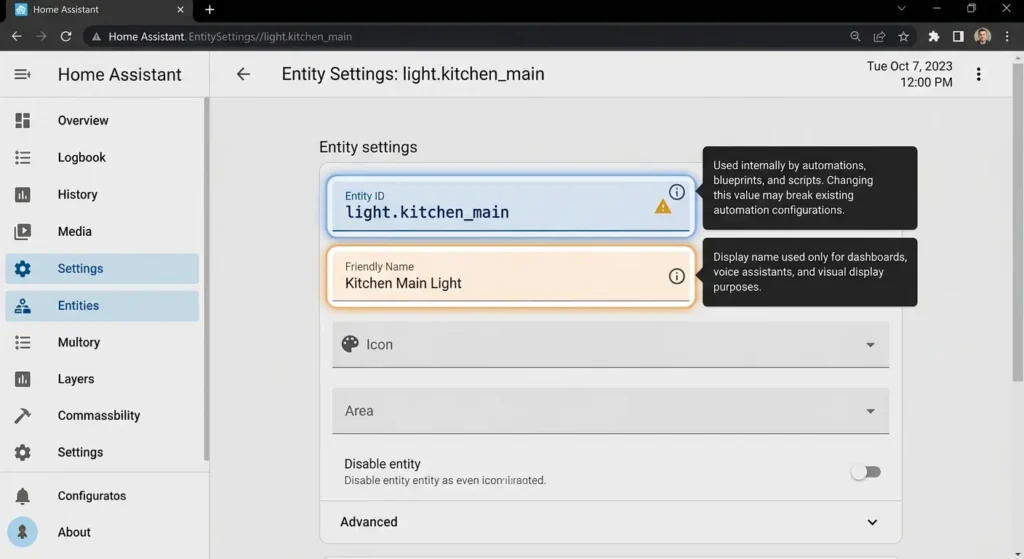Click the info icon on Friendly Name field

tap(677, 276)
